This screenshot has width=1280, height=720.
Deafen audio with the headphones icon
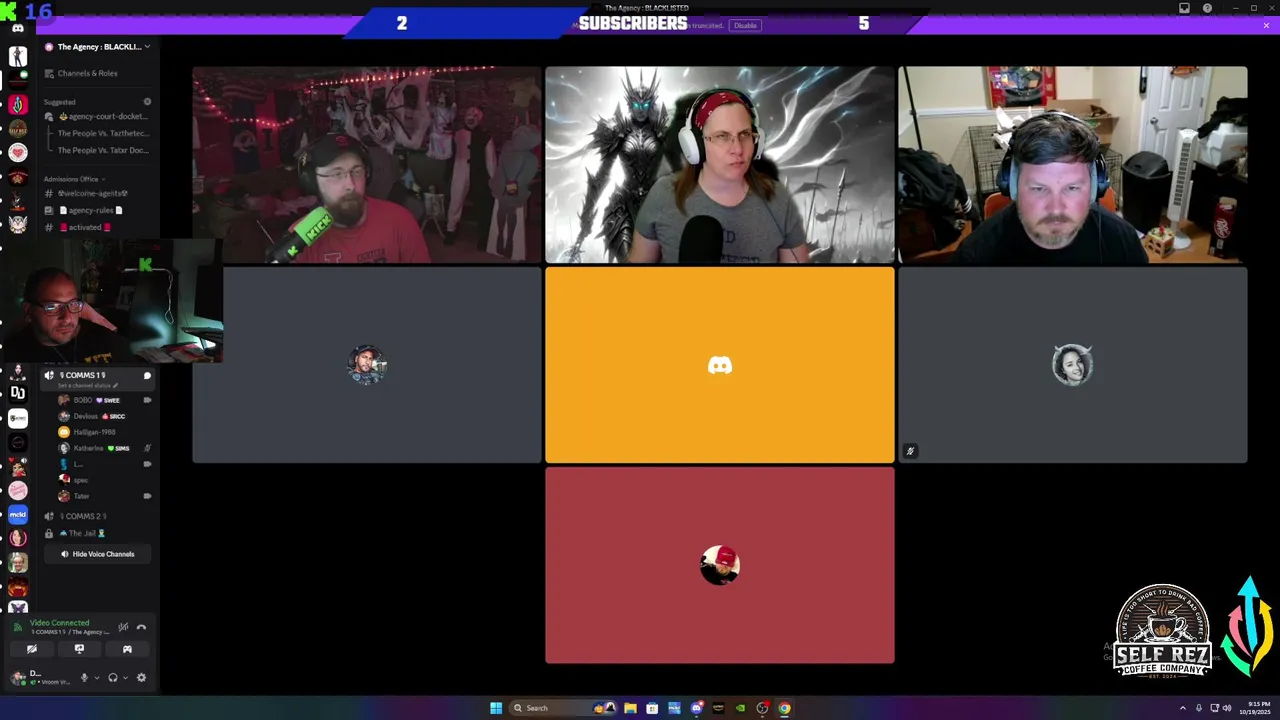click(x=112, y=677)
